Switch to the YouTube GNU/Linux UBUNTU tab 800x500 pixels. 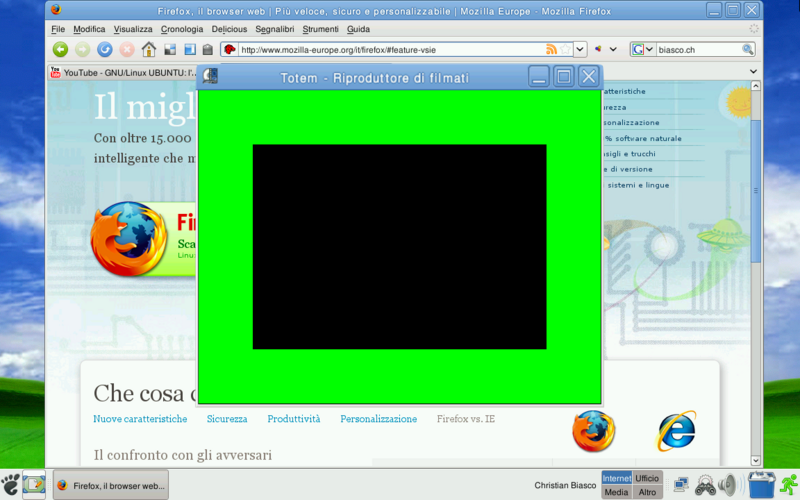[x=123, y=73]
